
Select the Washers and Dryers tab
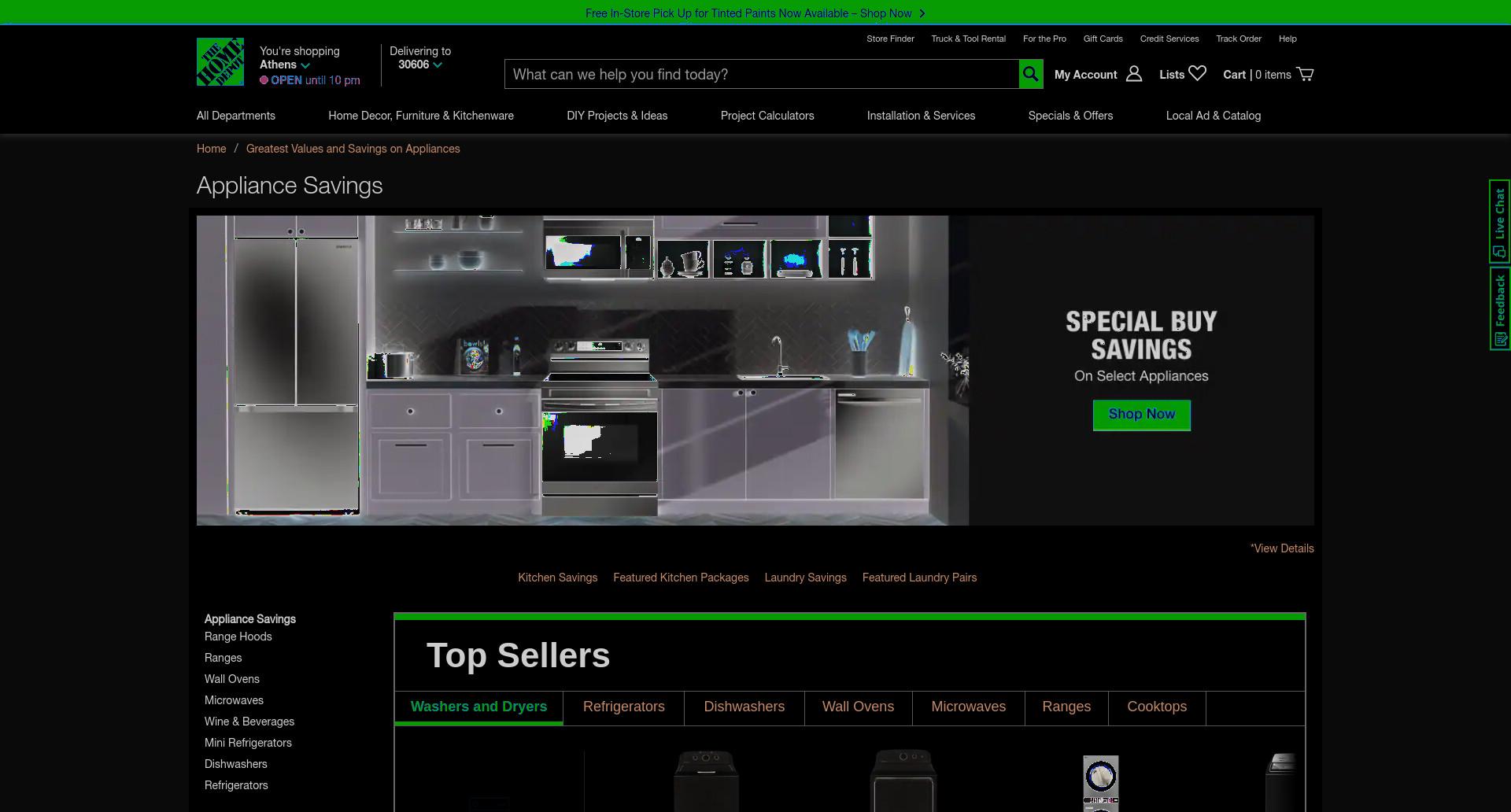coord(478,707)
